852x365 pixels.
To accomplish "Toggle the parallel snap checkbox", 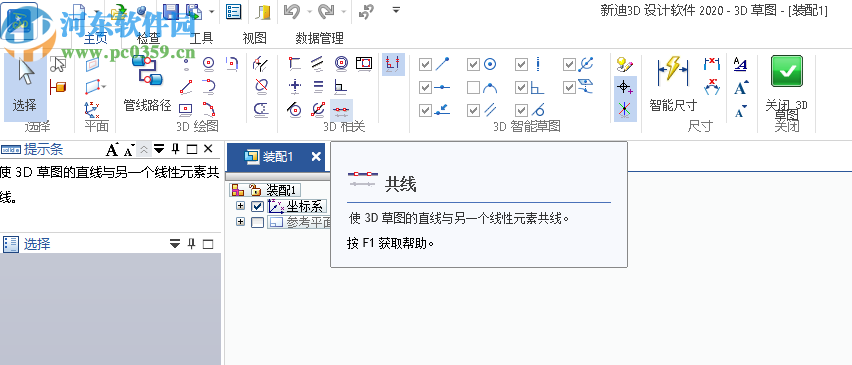I will click(474, 110).
